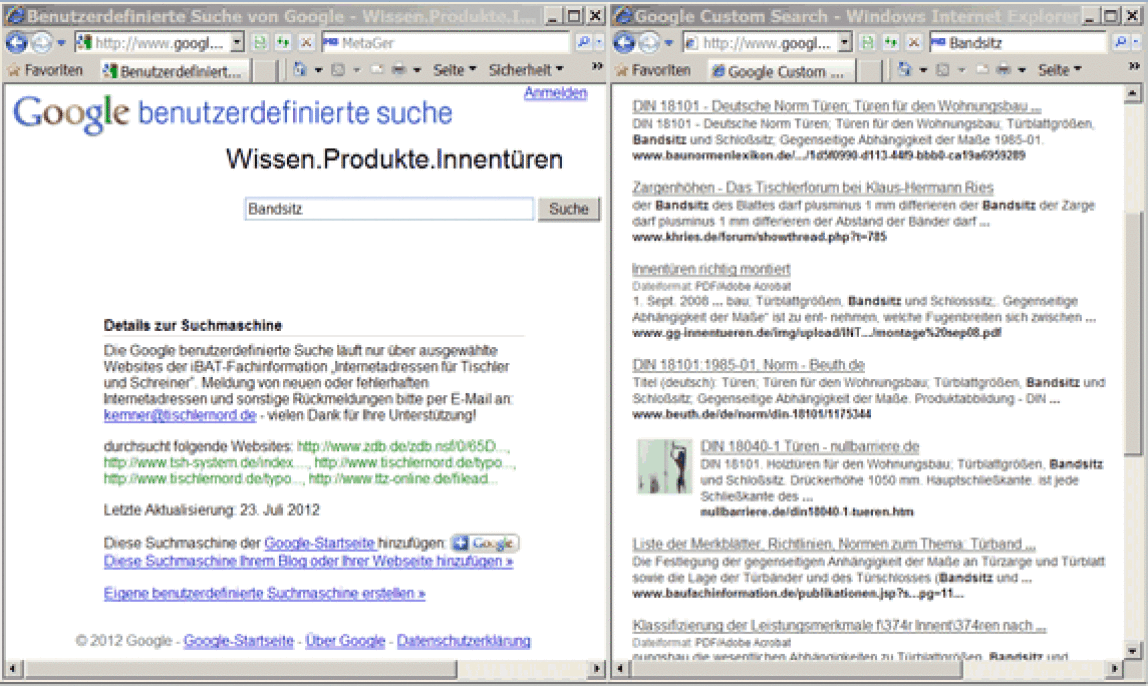Expand print options arrow in Benutzerdefinierte Suche window
Viewport: 1148px width, 686px height.
pos(417,70)
